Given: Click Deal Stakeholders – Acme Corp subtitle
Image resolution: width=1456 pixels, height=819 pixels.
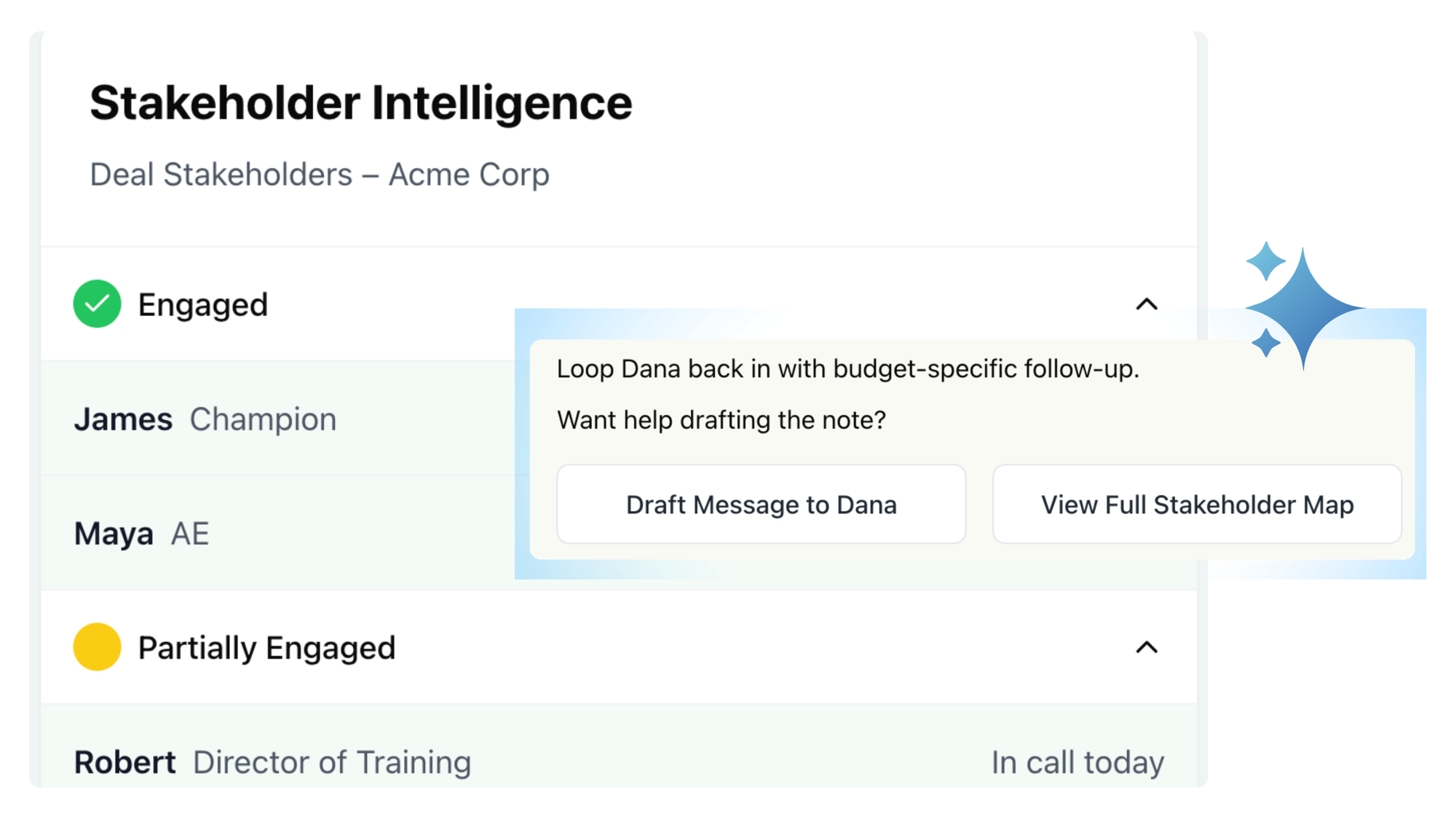Looking at the screenshot, I should point(320,175).
